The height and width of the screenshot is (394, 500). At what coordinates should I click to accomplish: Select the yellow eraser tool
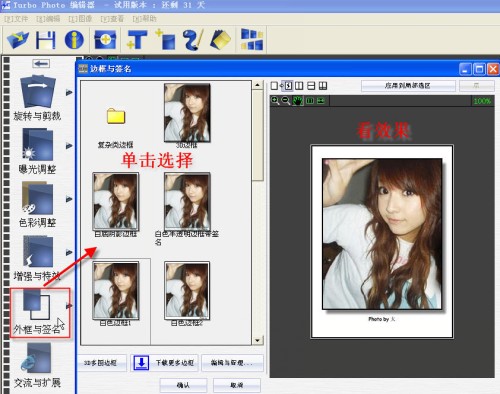[x=221, y=40]
